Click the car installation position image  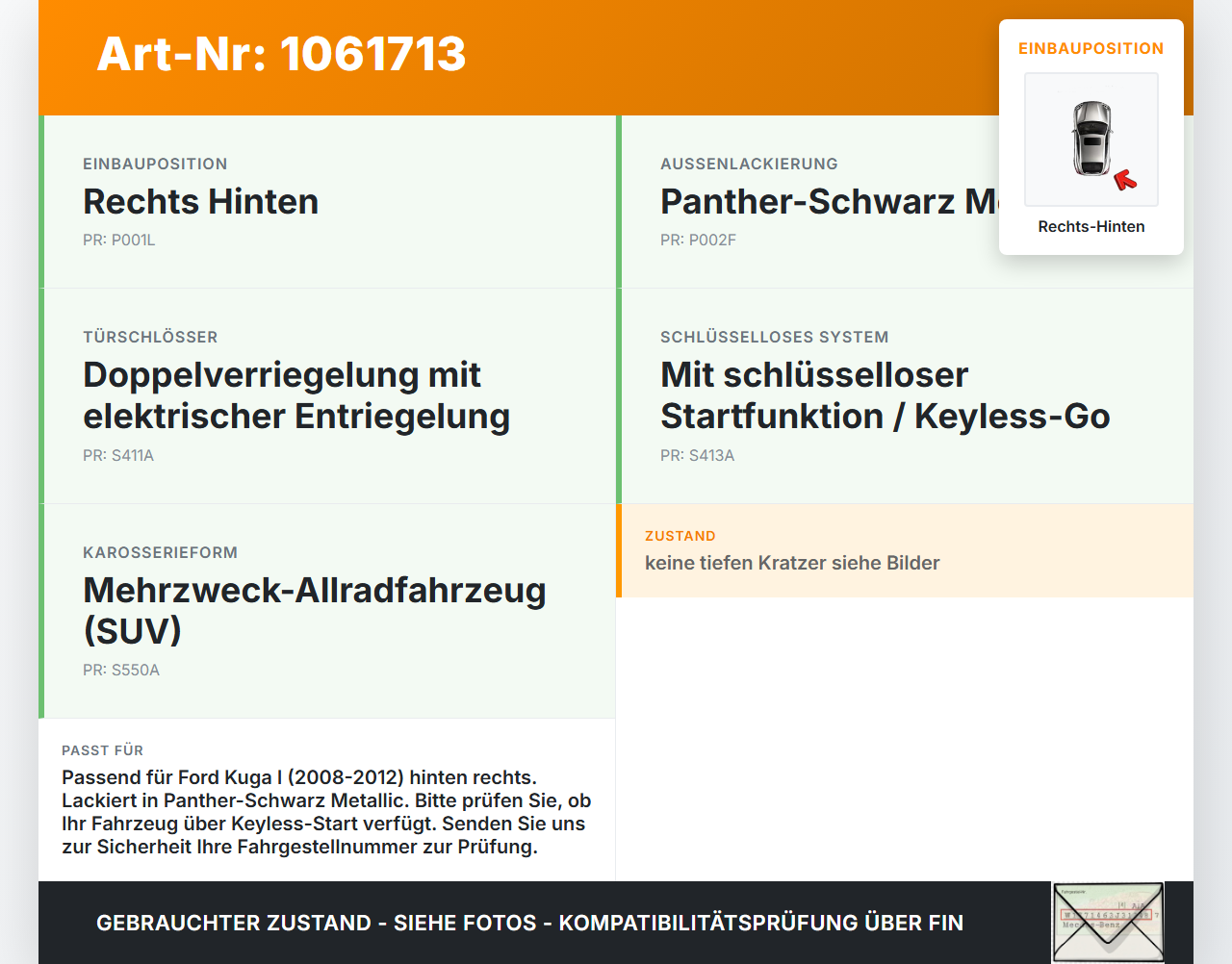coord(1091,140)
